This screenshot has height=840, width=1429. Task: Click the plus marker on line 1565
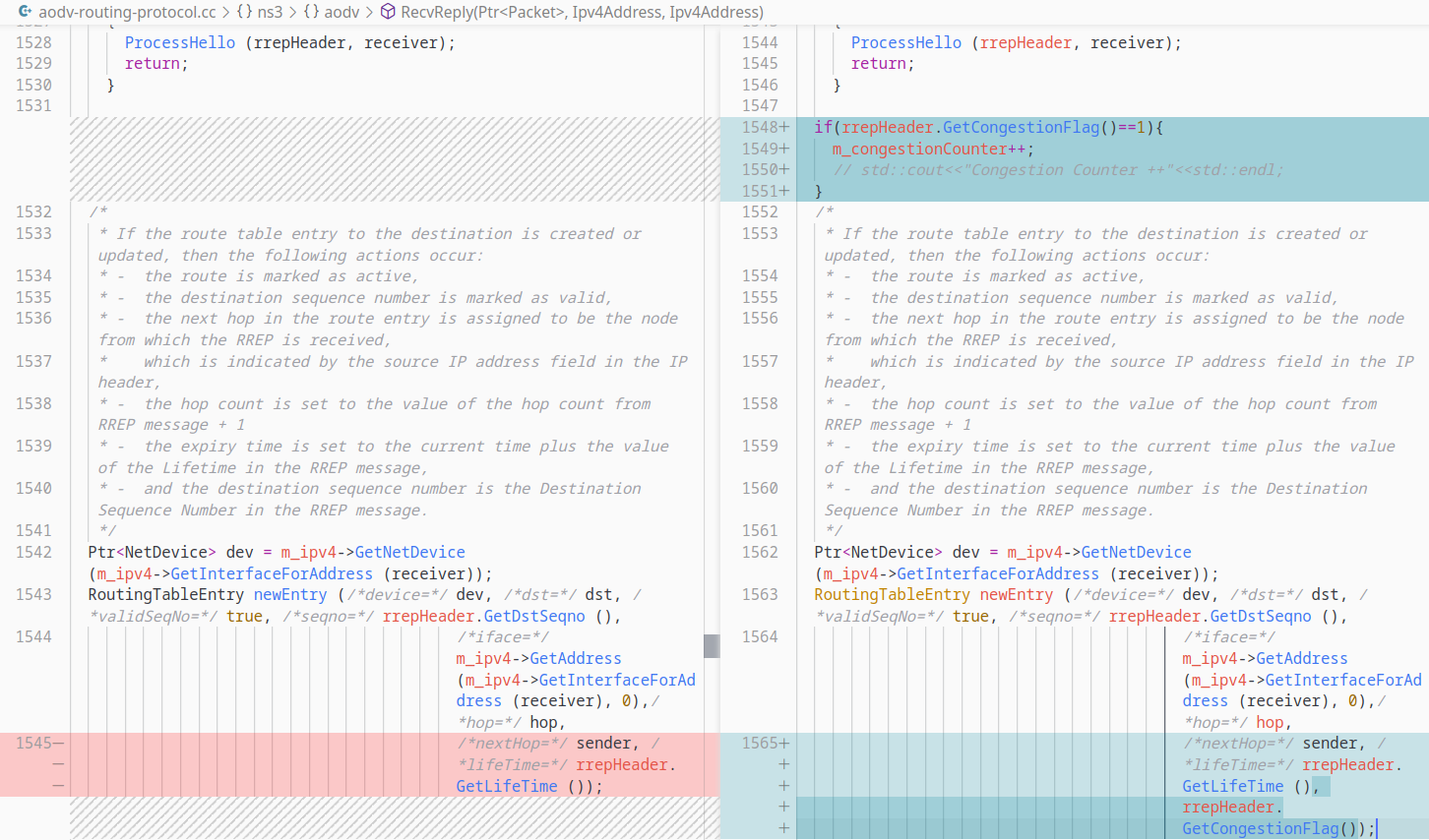784,744
